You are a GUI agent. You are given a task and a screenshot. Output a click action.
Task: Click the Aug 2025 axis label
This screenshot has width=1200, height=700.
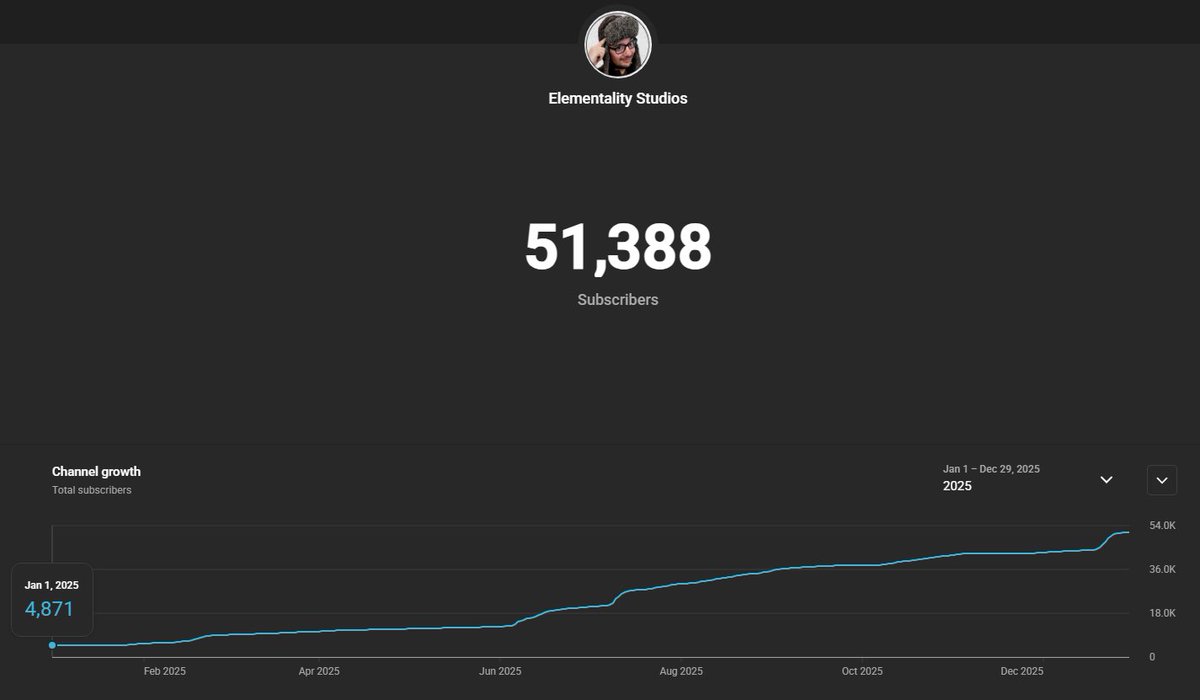click(681, 671)
